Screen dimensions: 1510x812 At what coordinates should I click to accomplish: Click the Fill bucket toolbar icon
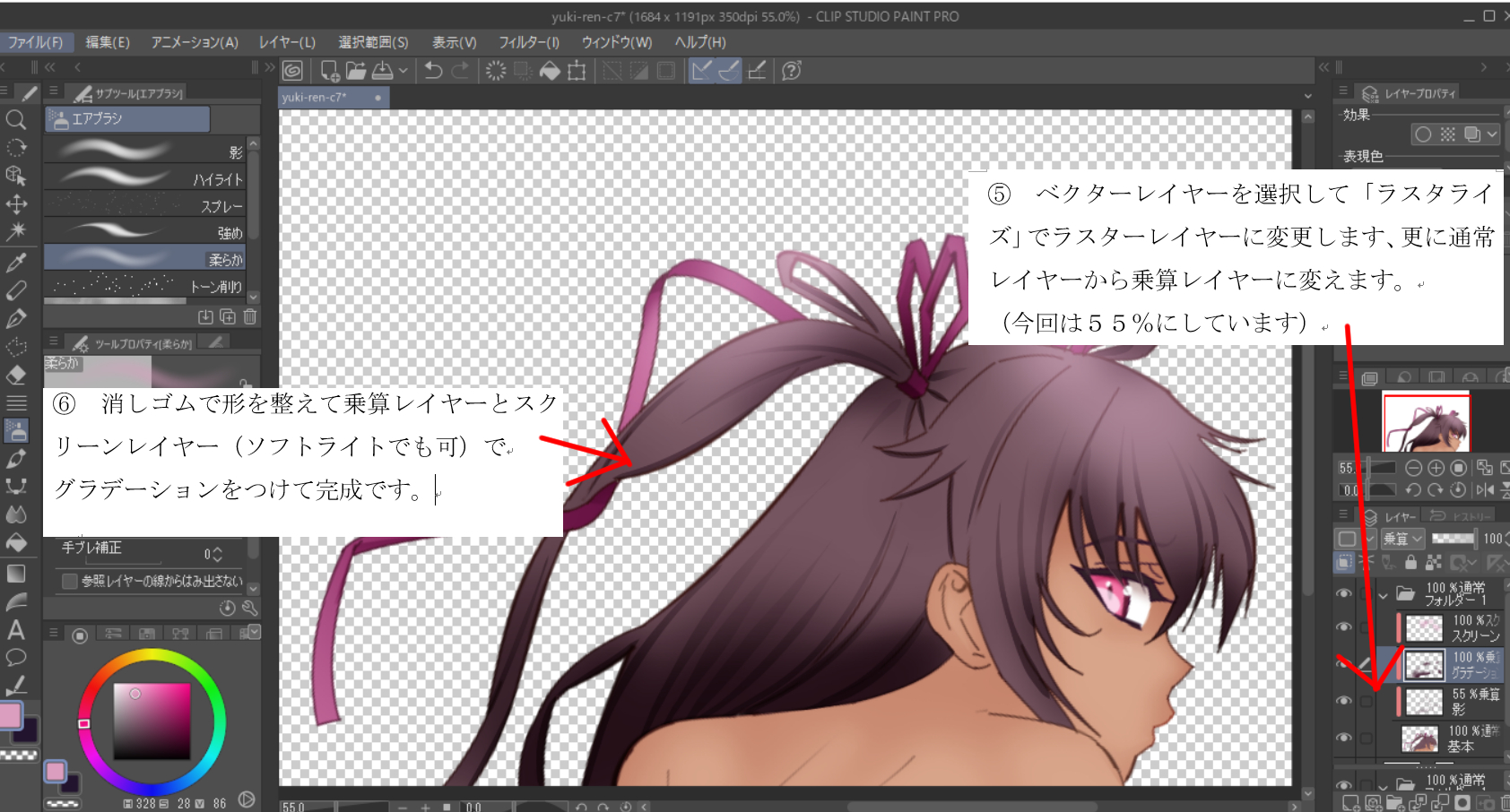click(x=550, y=71)
